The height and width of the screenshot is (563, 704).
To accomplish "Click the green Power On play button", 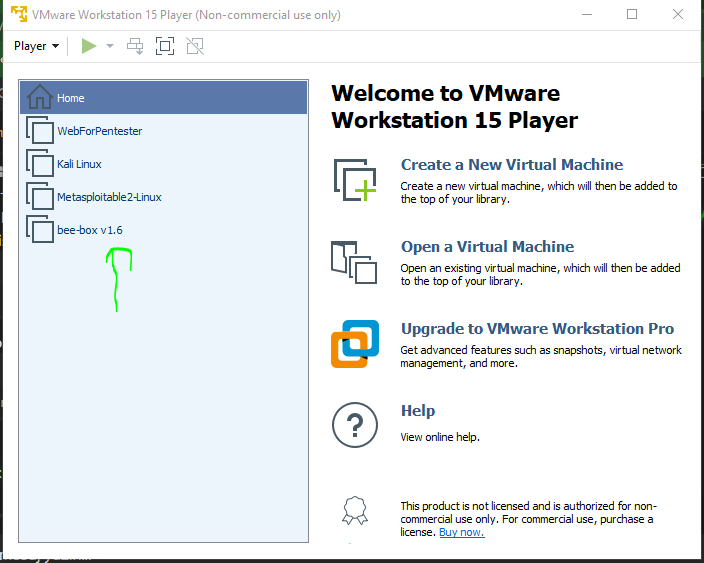I will (89, 46).
